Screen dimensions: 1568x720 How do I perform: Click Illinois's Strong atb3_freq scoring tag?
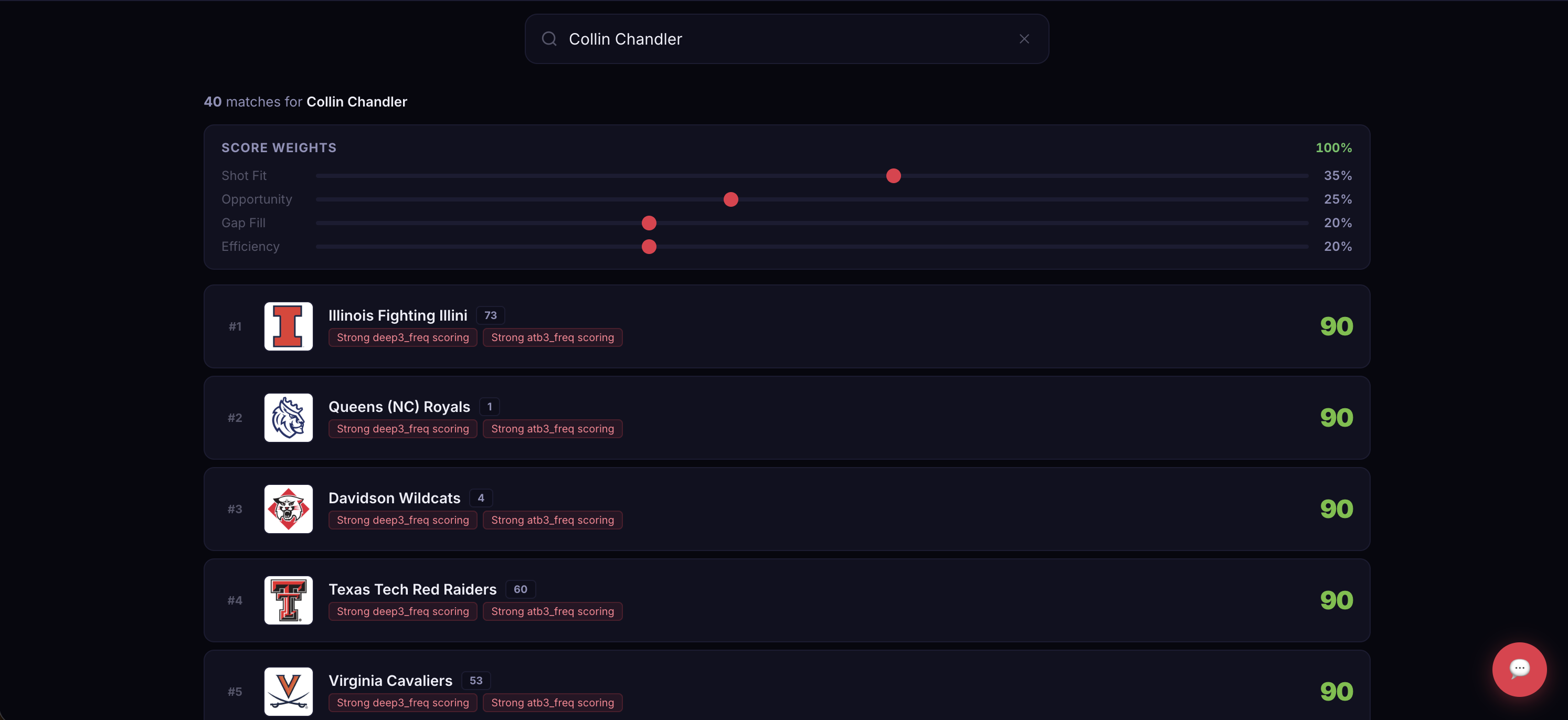(552, 337)
